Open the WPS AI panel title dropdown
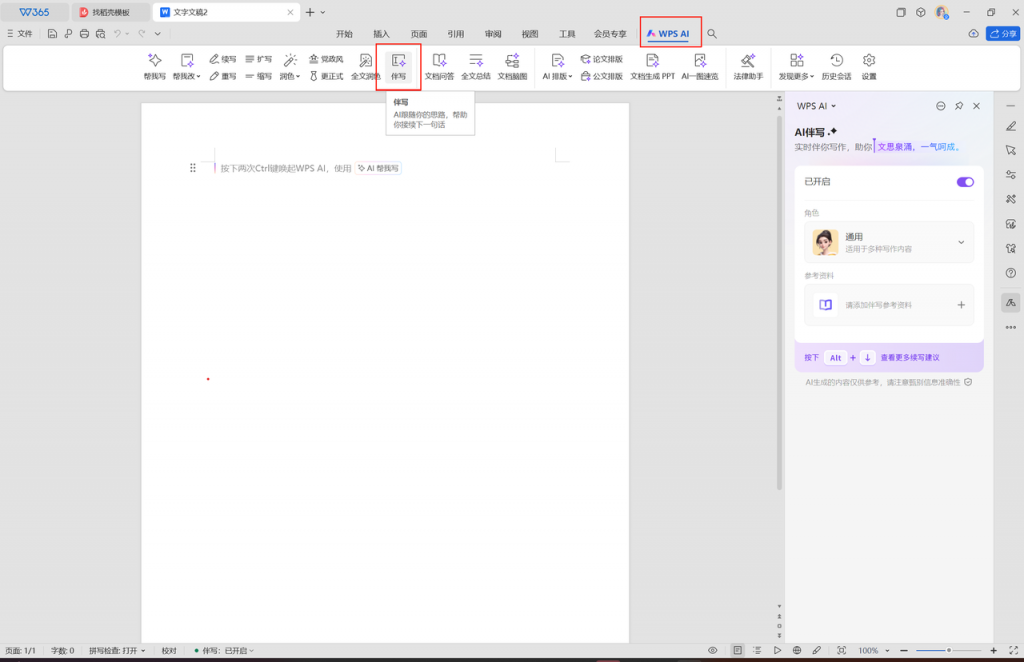Viewport: 1024px width, 662px height. point(816,106)
